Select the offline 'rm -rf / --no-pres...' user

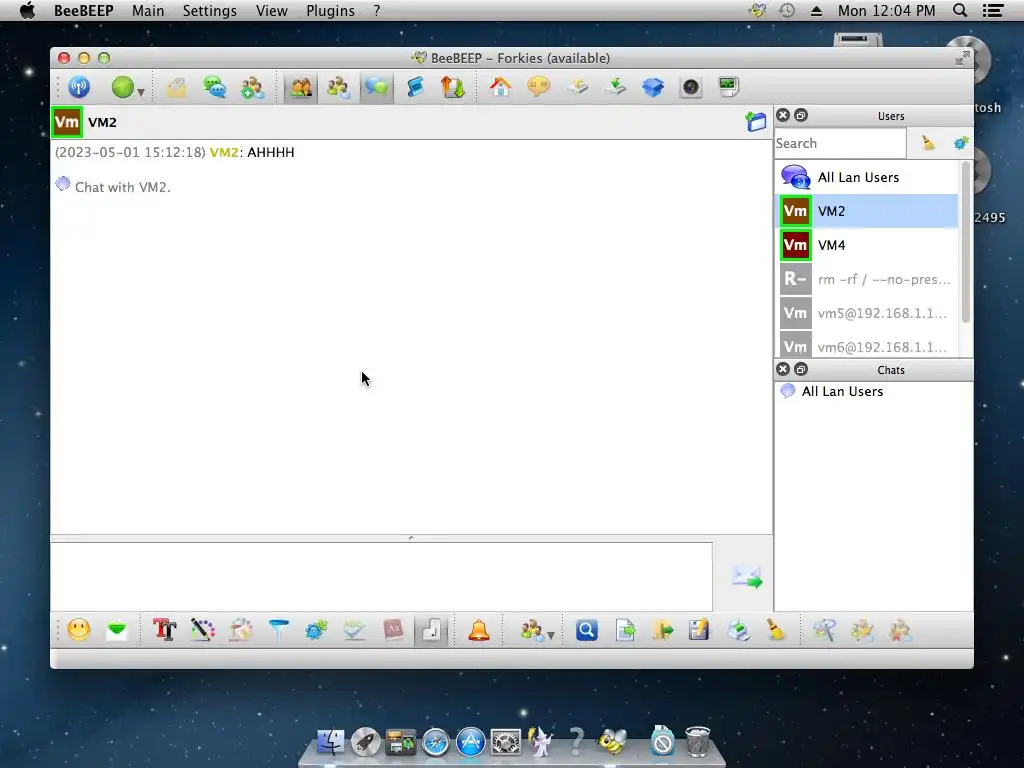(x=867, y=279)
